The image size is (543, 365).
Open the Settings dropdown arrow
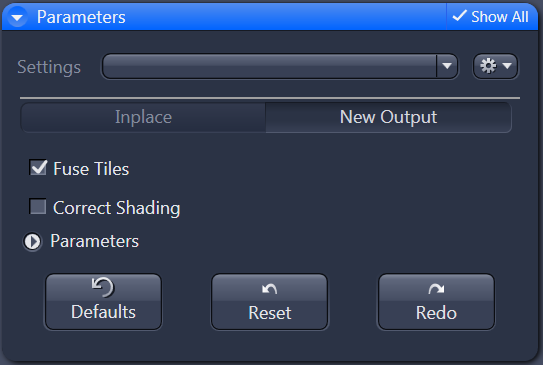tap(447, 66)
